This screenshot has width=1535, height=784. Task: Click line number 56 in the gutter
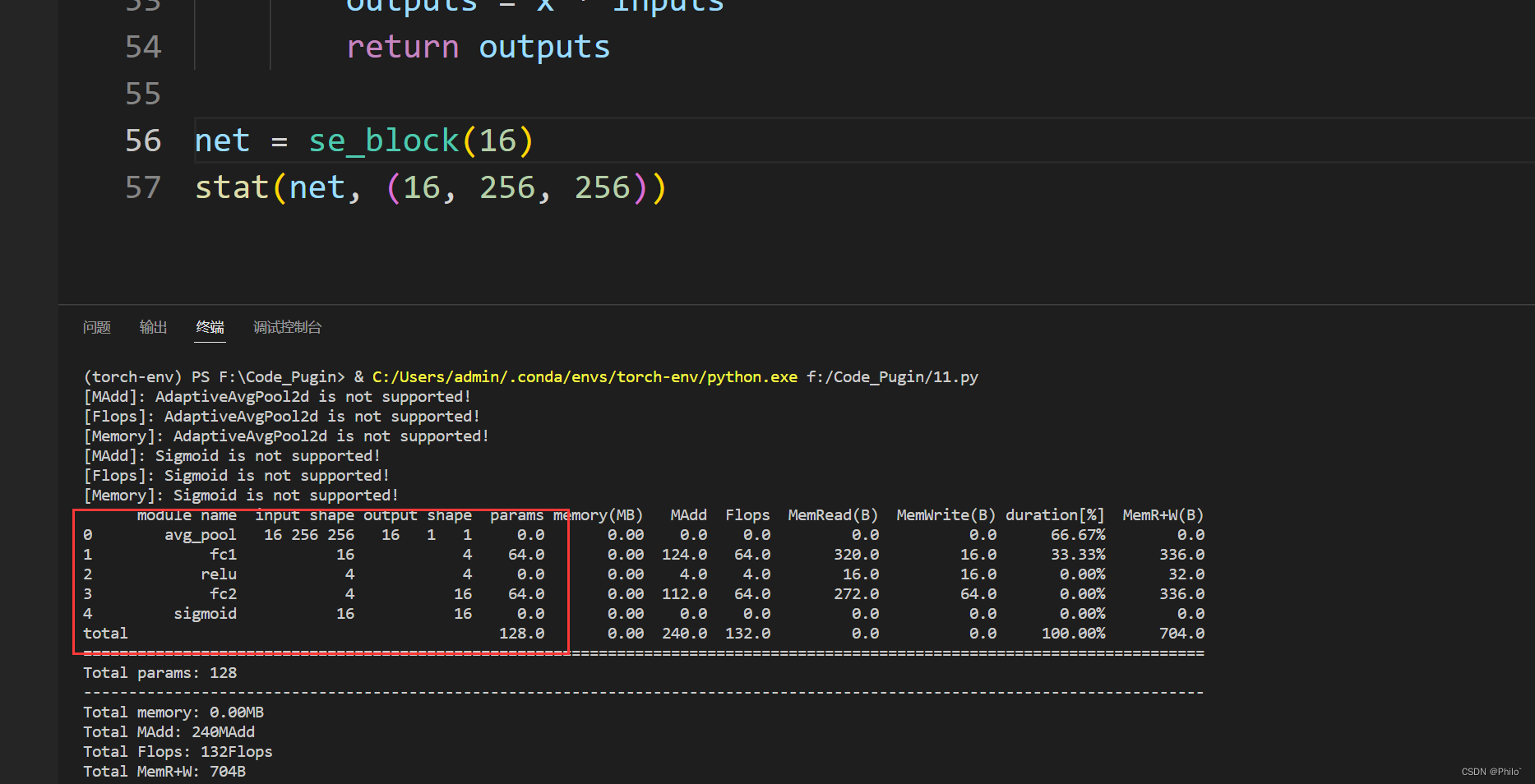click(143, 141)
